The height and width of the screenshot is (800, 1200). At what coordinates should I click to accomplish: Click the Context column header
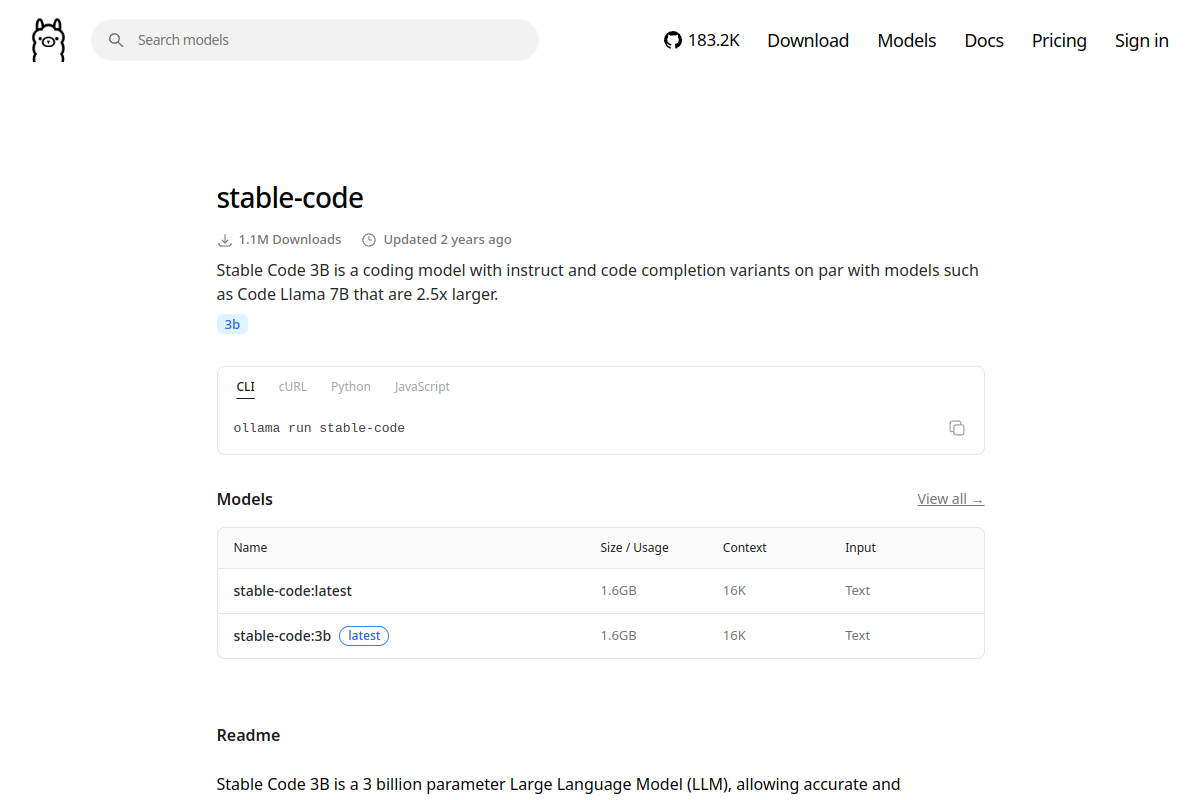click(x=745, y=548)
